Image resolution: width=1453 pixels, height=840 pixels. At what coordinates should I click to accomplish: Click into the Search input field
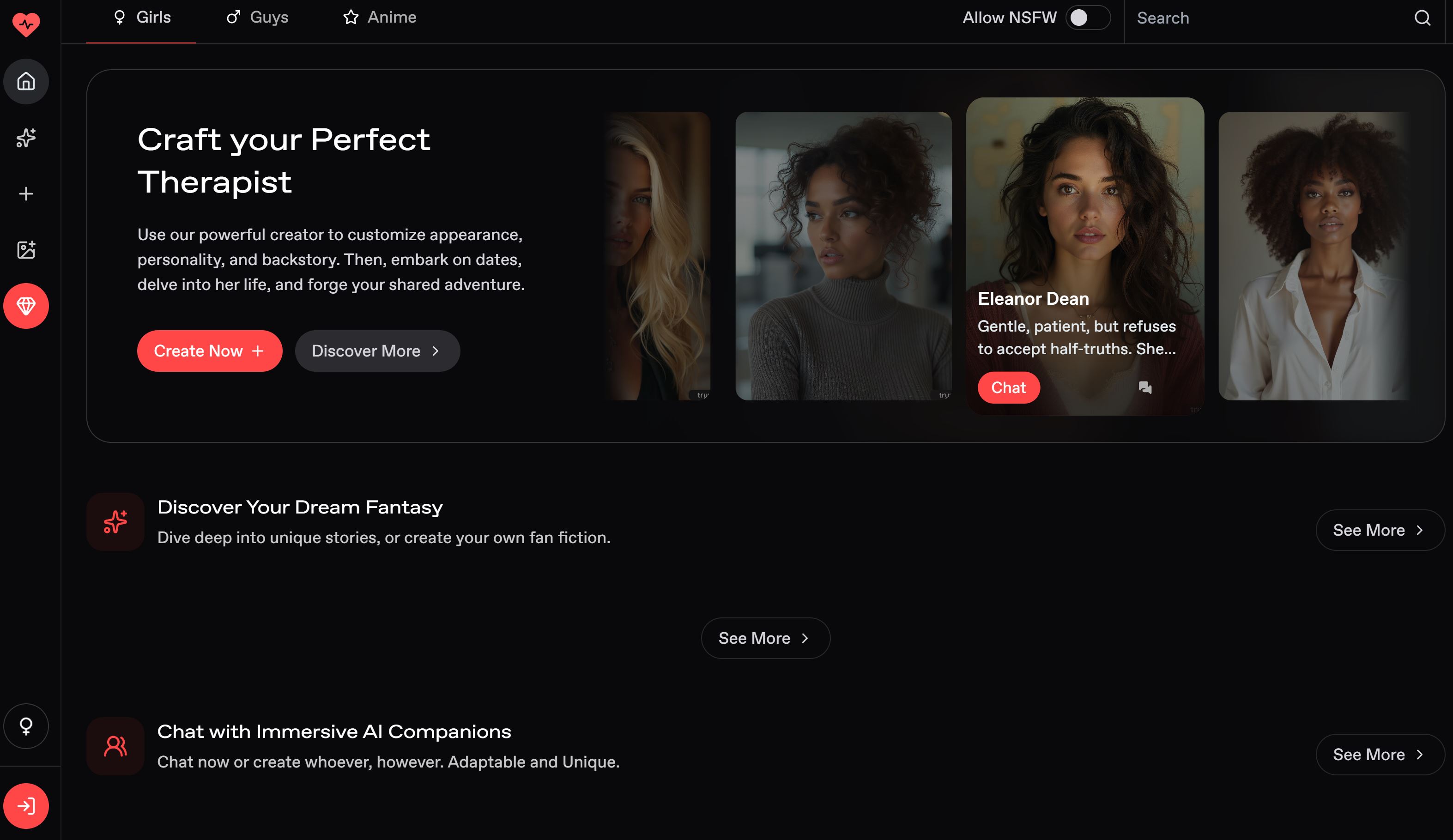coord(1263,18)
